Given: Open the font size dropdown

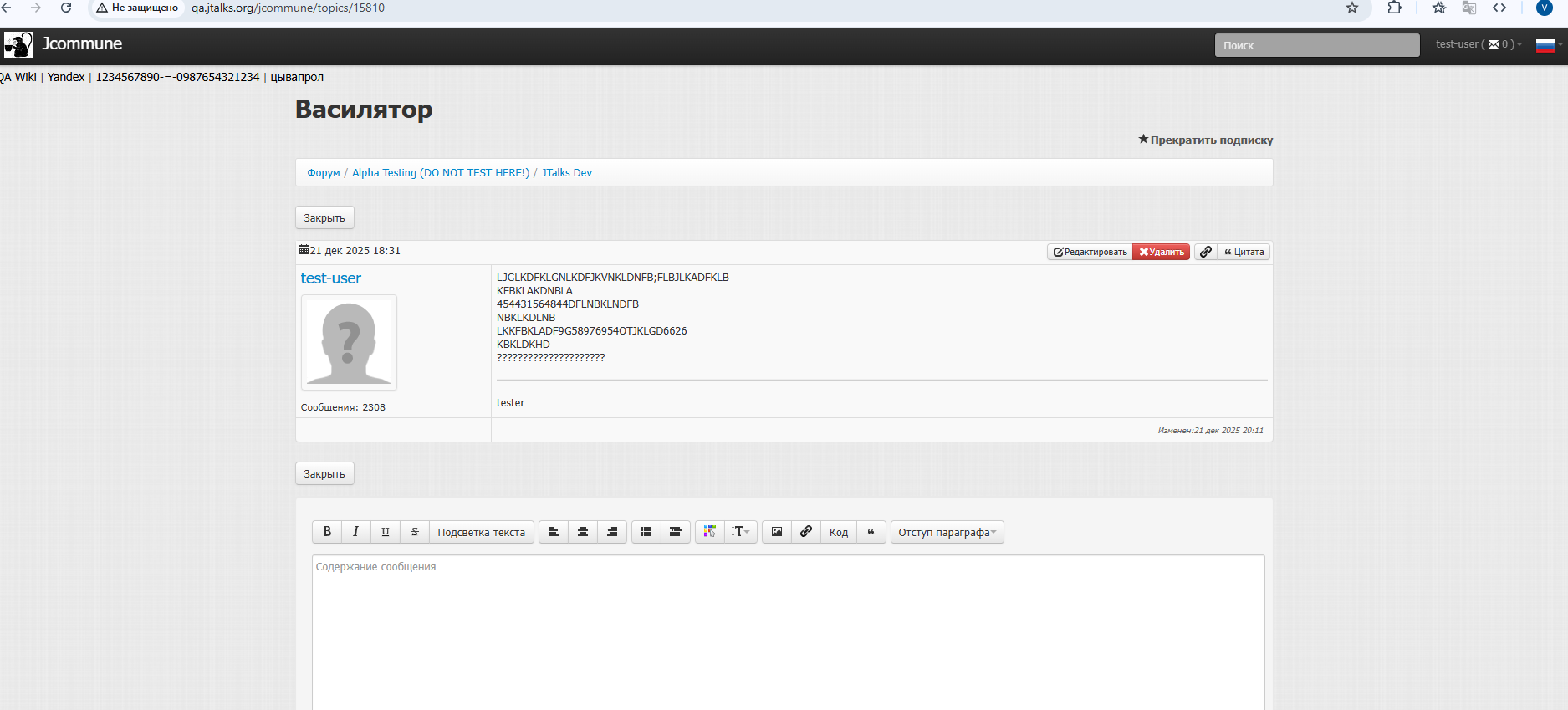Looking at the screenshot, I should pyautogui.click(x=740, y=532).
